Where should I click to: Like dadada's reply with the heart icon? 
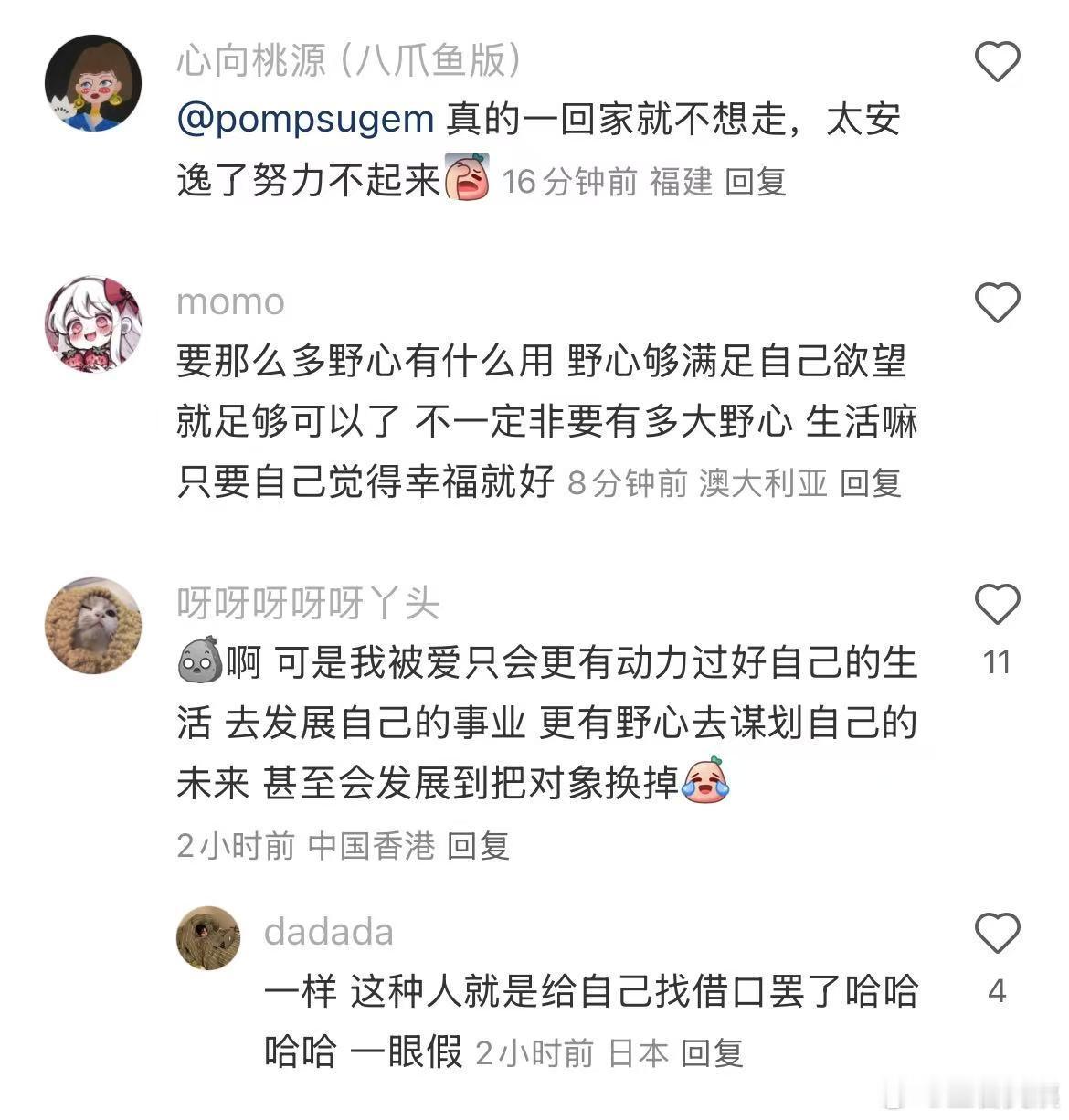click(x=997, y=933)
